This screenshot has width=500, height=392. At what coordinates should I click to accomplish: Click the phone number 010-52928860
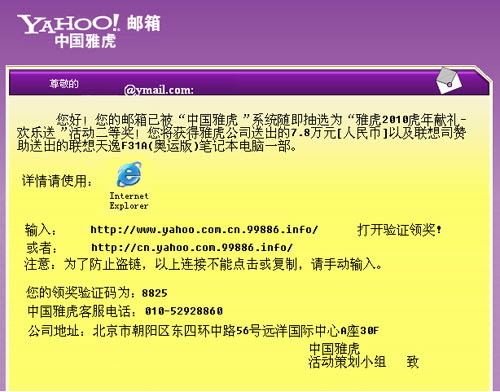point(184,311)
